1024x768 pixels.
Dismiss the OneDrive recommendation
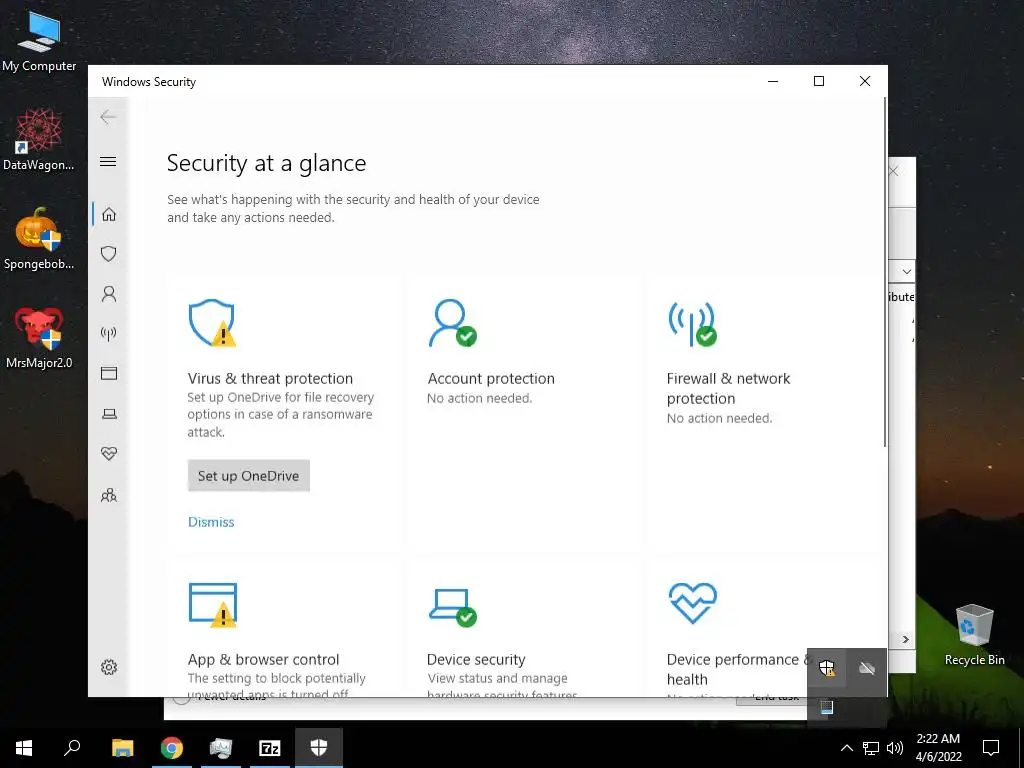[x=211, y=522]
